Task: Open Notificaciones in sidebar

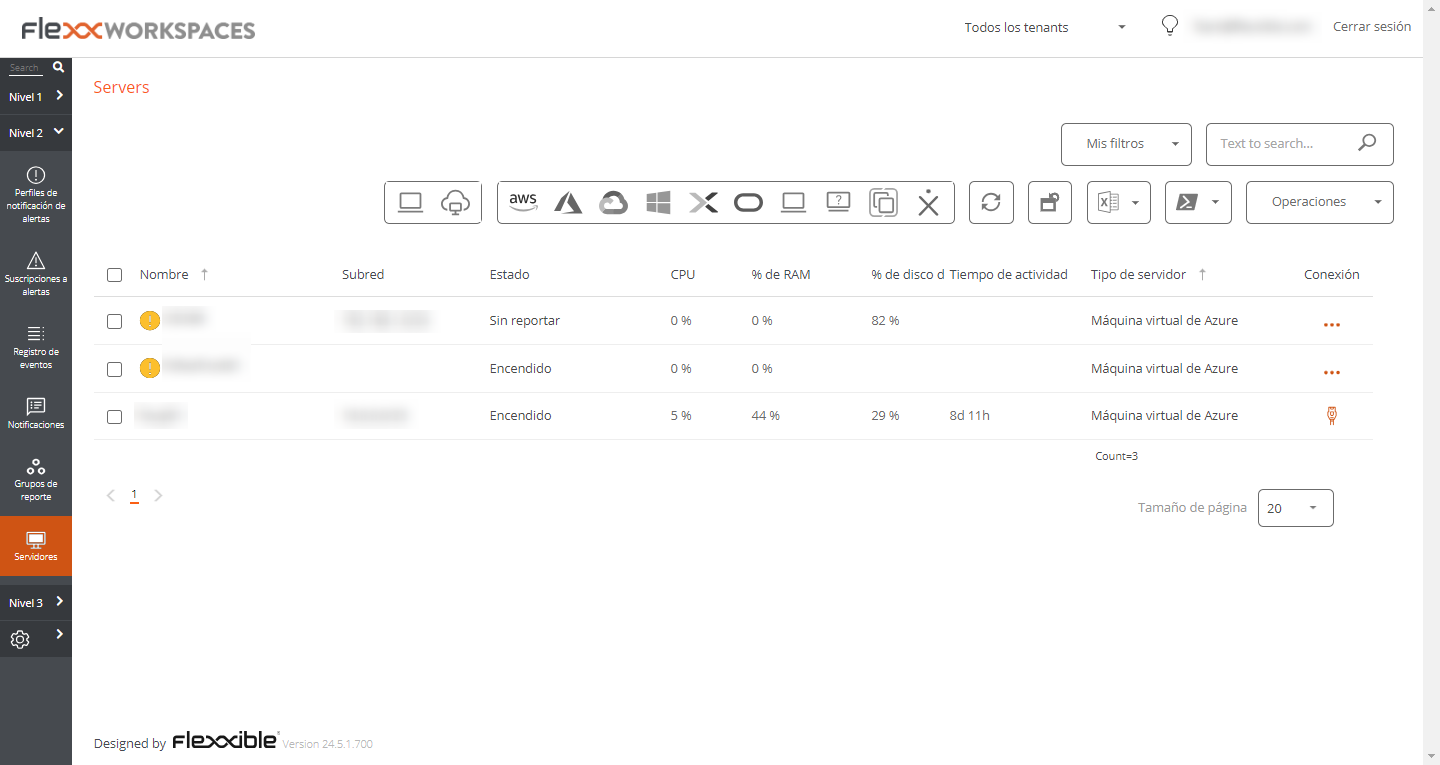Action: pos(36,413)
